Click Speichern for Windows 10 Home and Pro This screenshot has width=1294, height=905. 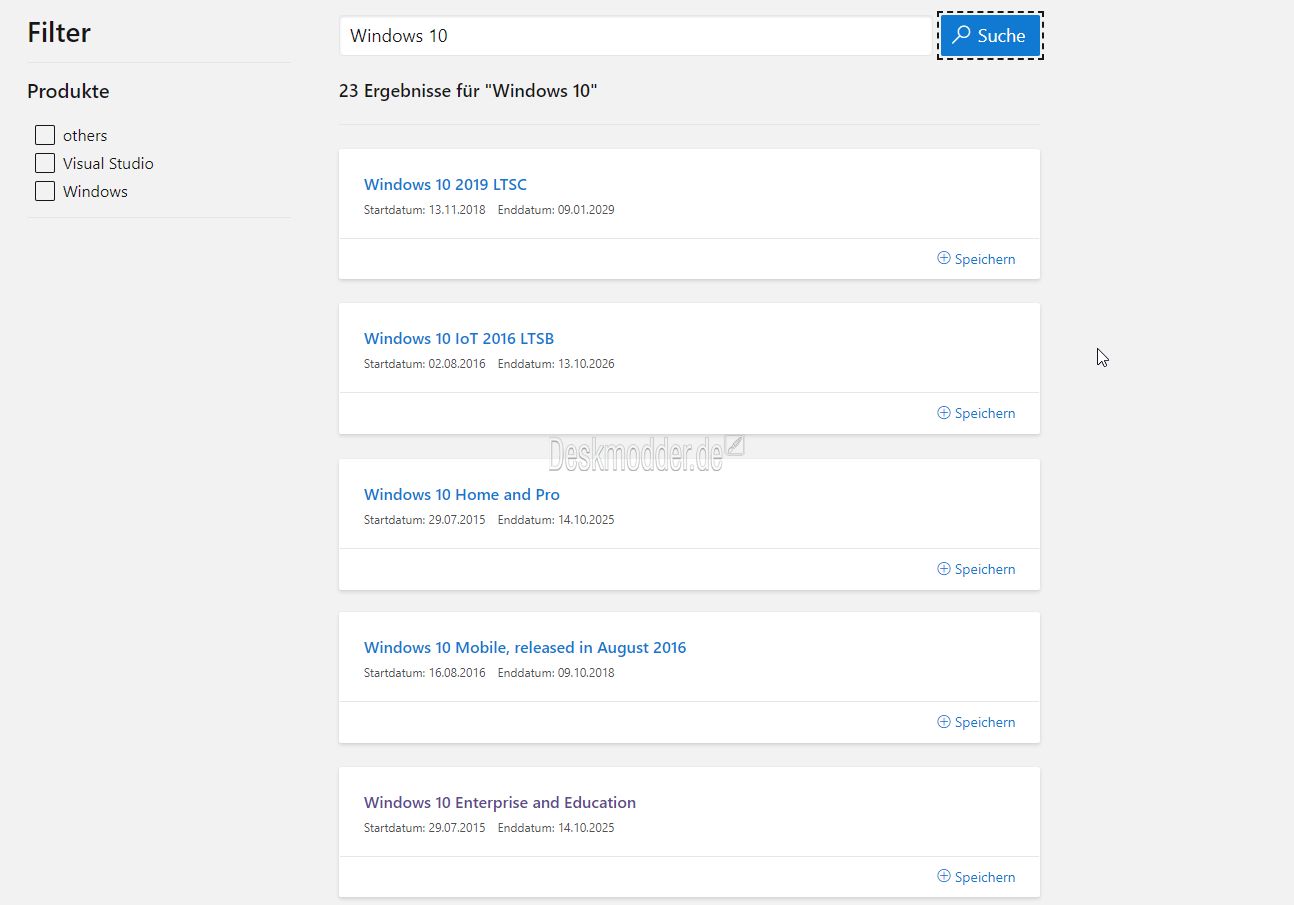coord(976,569)
